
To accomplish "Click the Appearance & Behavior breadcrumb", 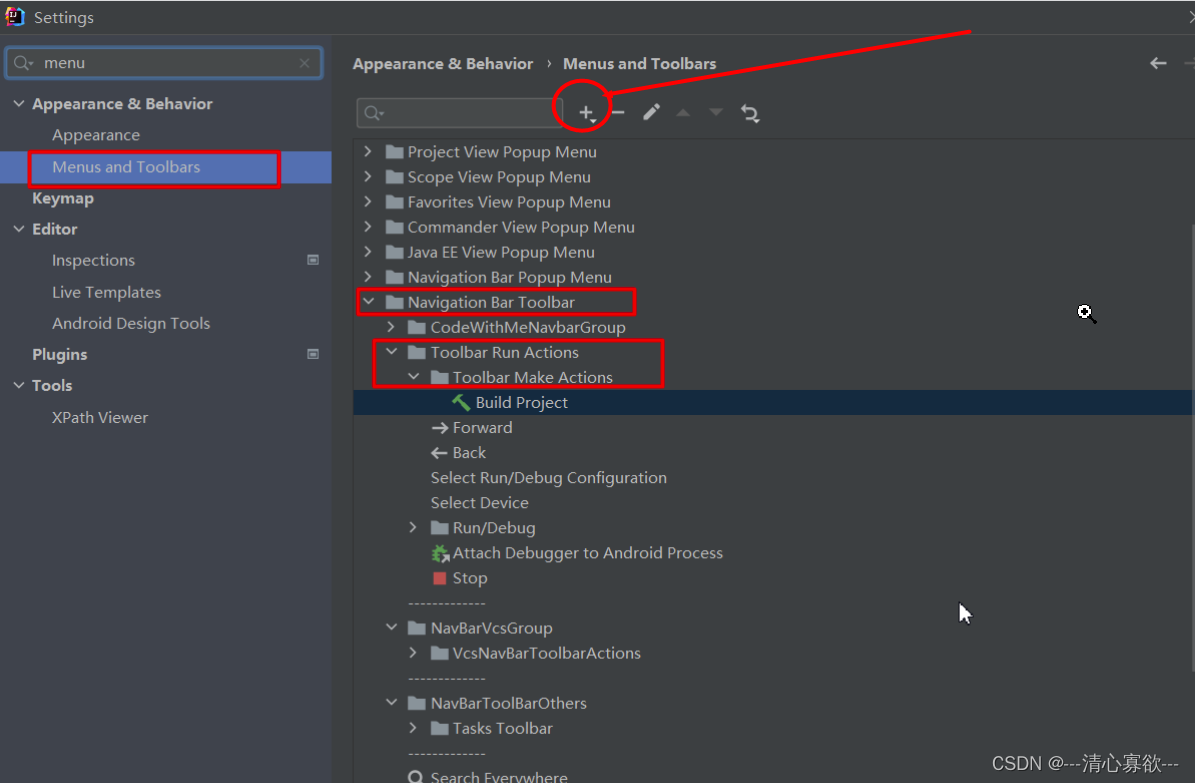I will (x=443, y=63).
